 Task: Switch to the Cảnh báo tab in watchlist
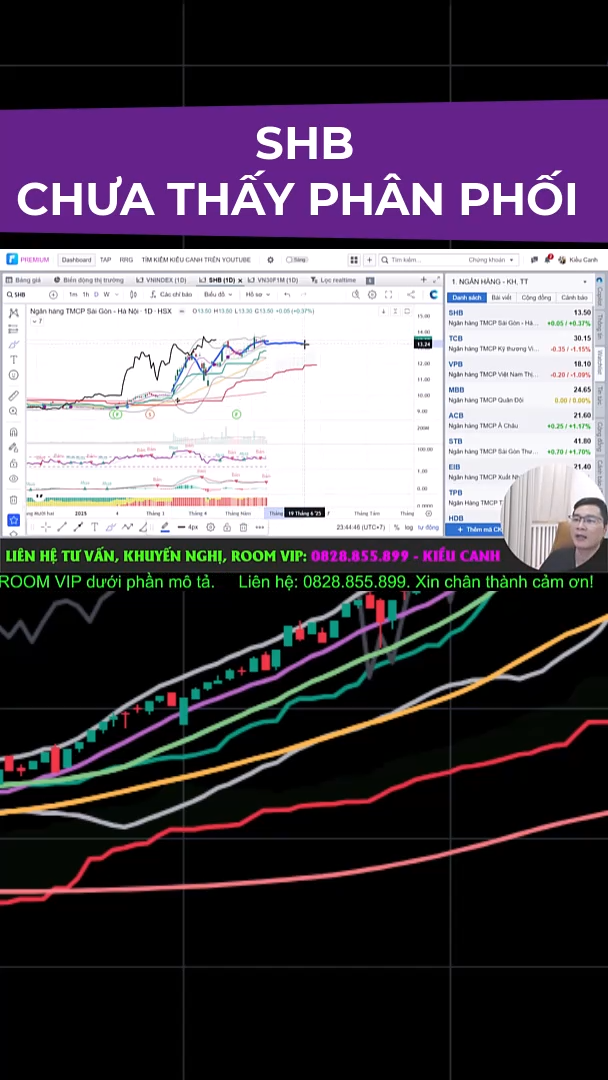574,298
